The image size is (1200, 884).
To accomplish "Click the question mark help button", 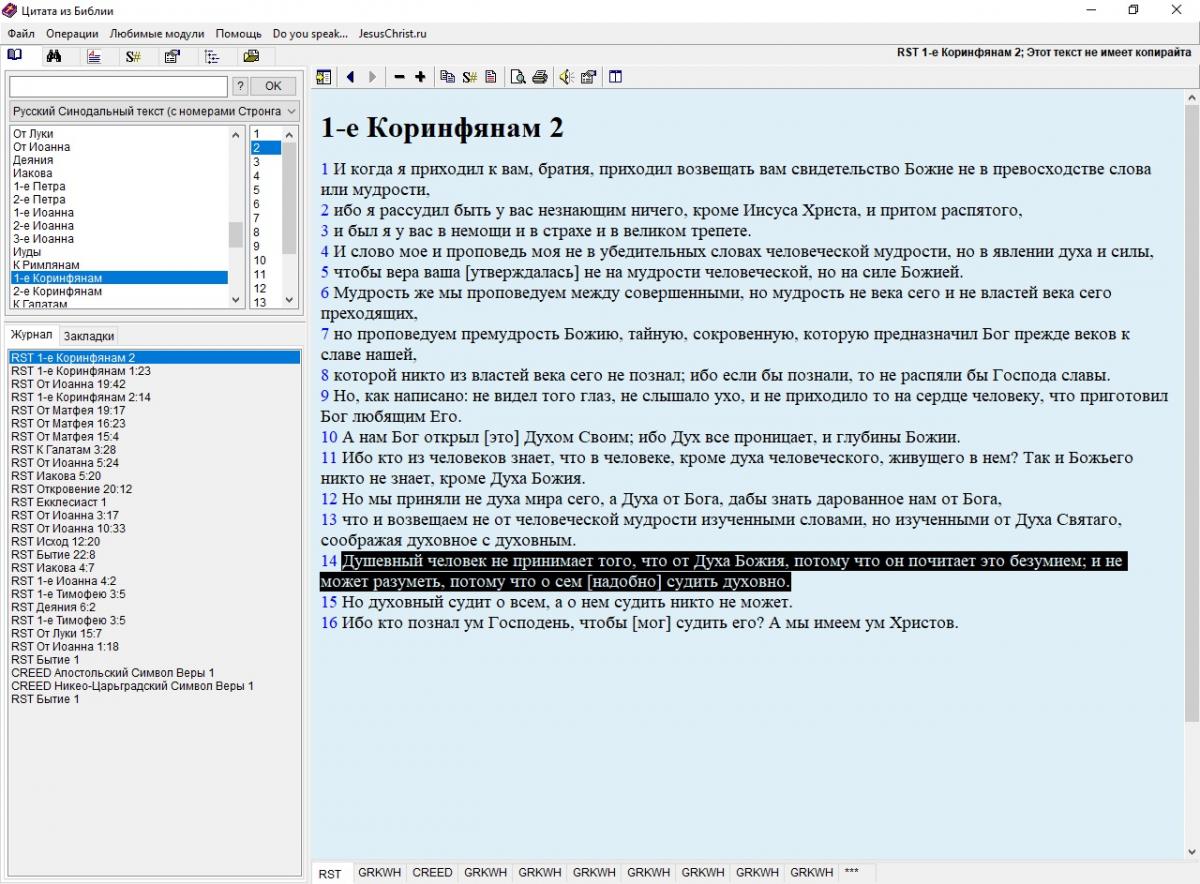I will (240, 86).
